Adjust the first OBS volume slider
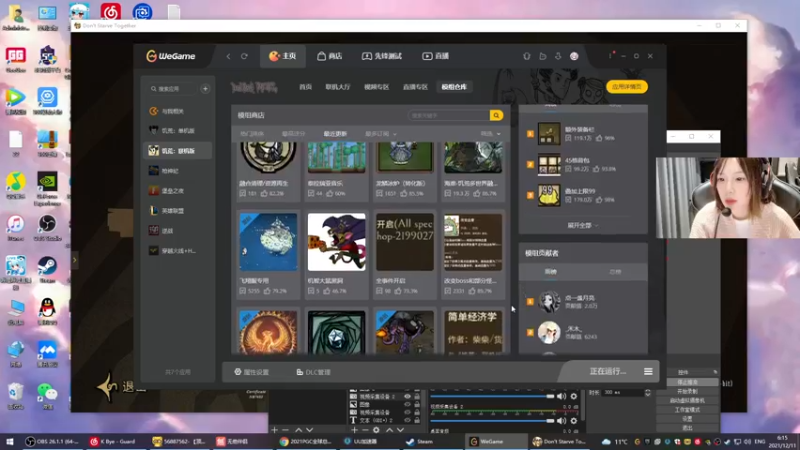The width and height of the screenshot is (800, 450). tap(492, 396)
